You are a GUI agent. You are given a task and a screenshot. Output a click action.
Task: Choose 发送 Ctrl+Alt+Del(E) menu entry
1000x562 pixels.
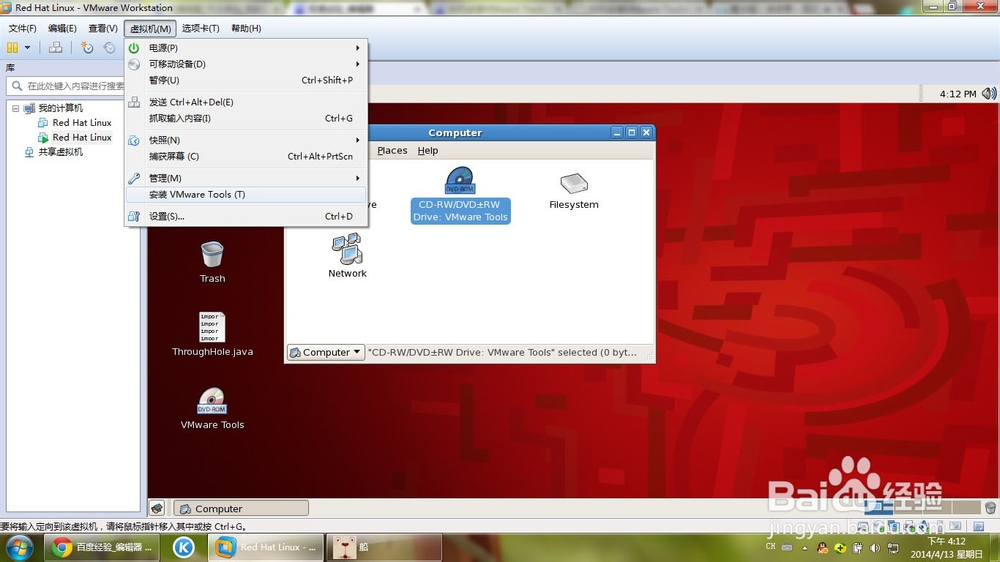[246, 102]
